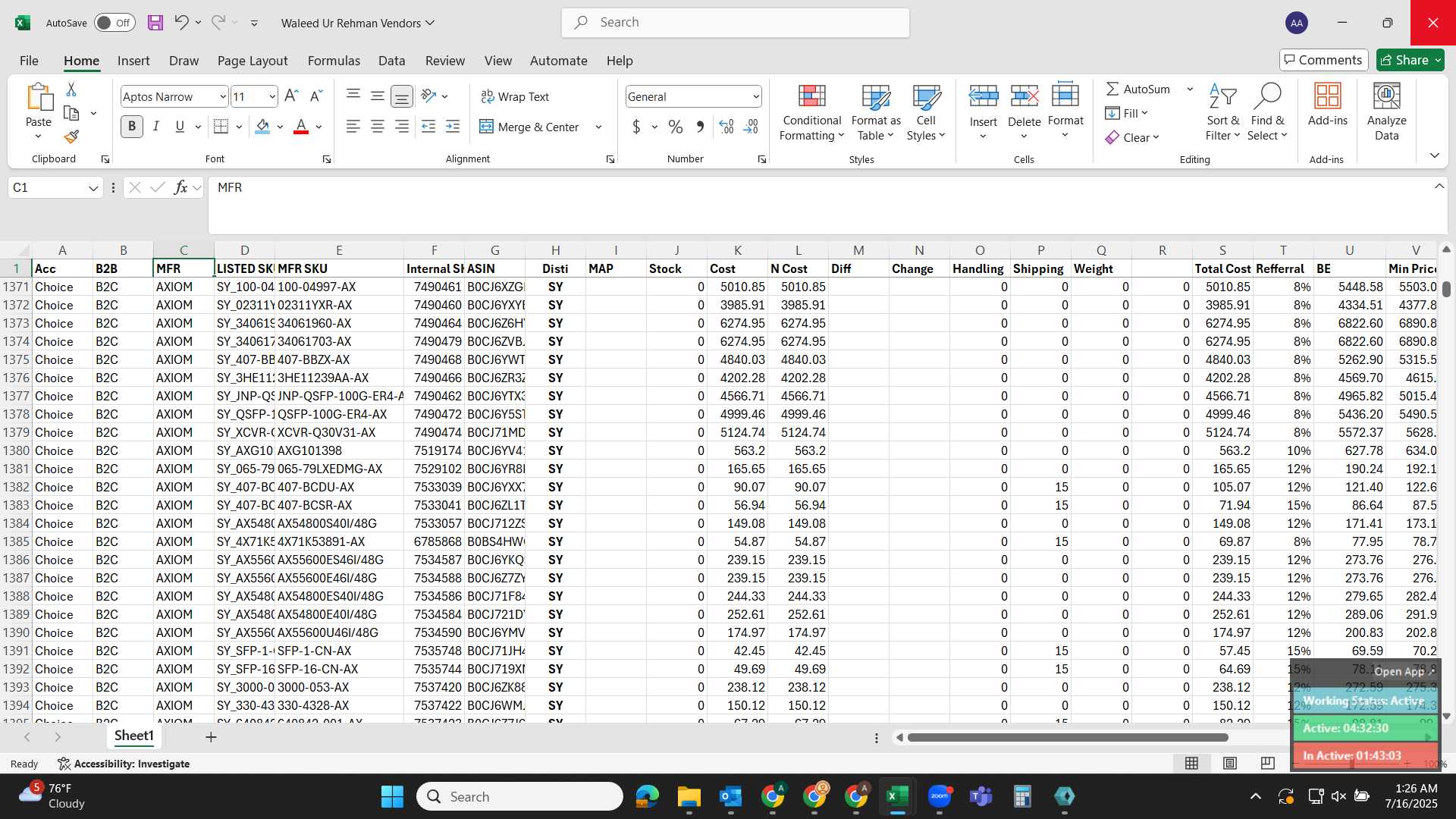Image resolution: width=1456 pixels, height=819 pixels.
Task: Add a new sheet with plus button
Action: click(x=211, y=736)
